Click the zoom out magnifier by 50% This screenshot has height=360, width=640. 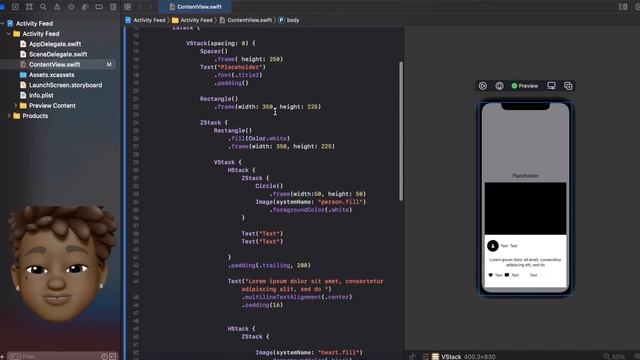click(607, 357)
